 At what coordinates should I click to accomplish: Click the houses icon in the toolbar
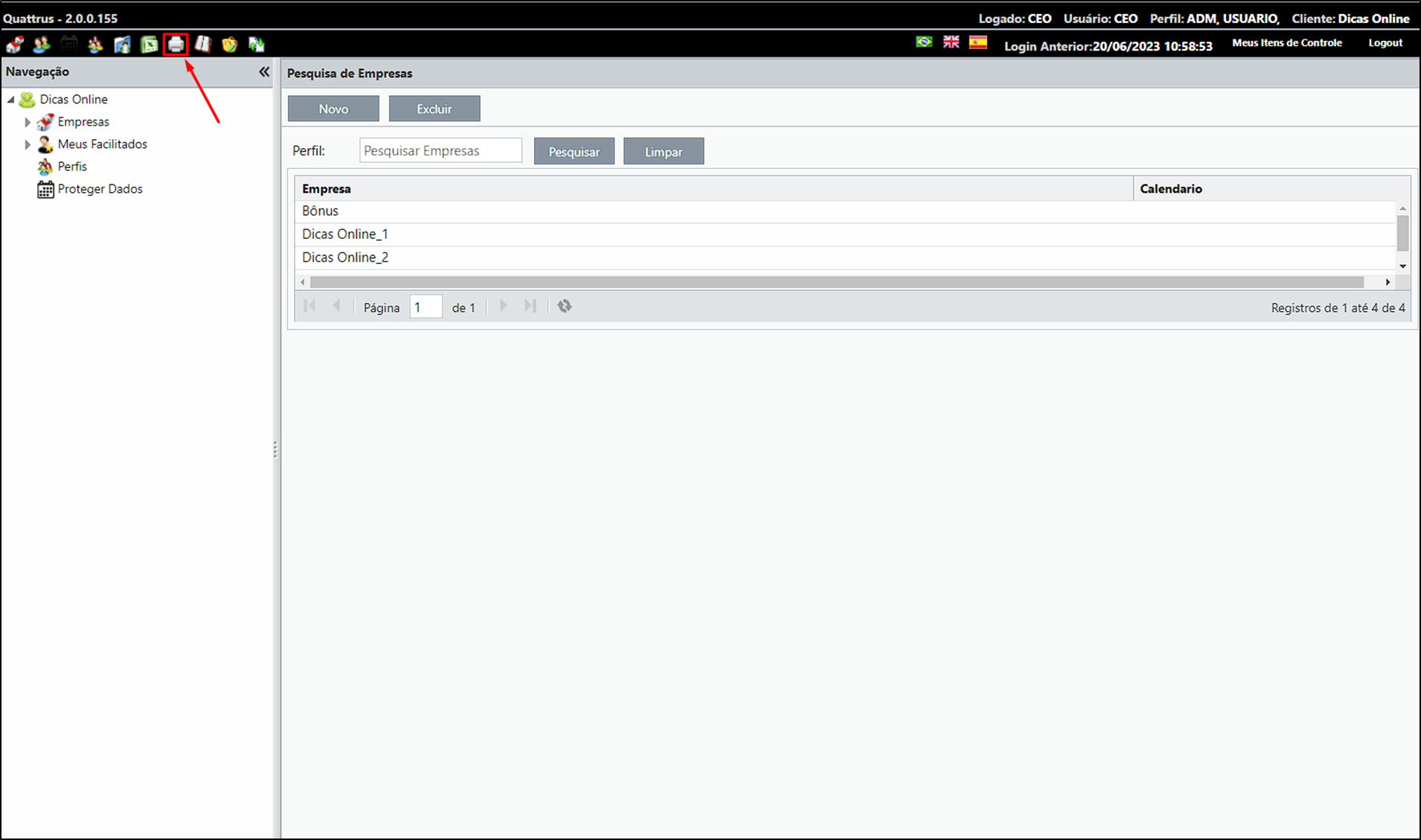click(15, 45)
